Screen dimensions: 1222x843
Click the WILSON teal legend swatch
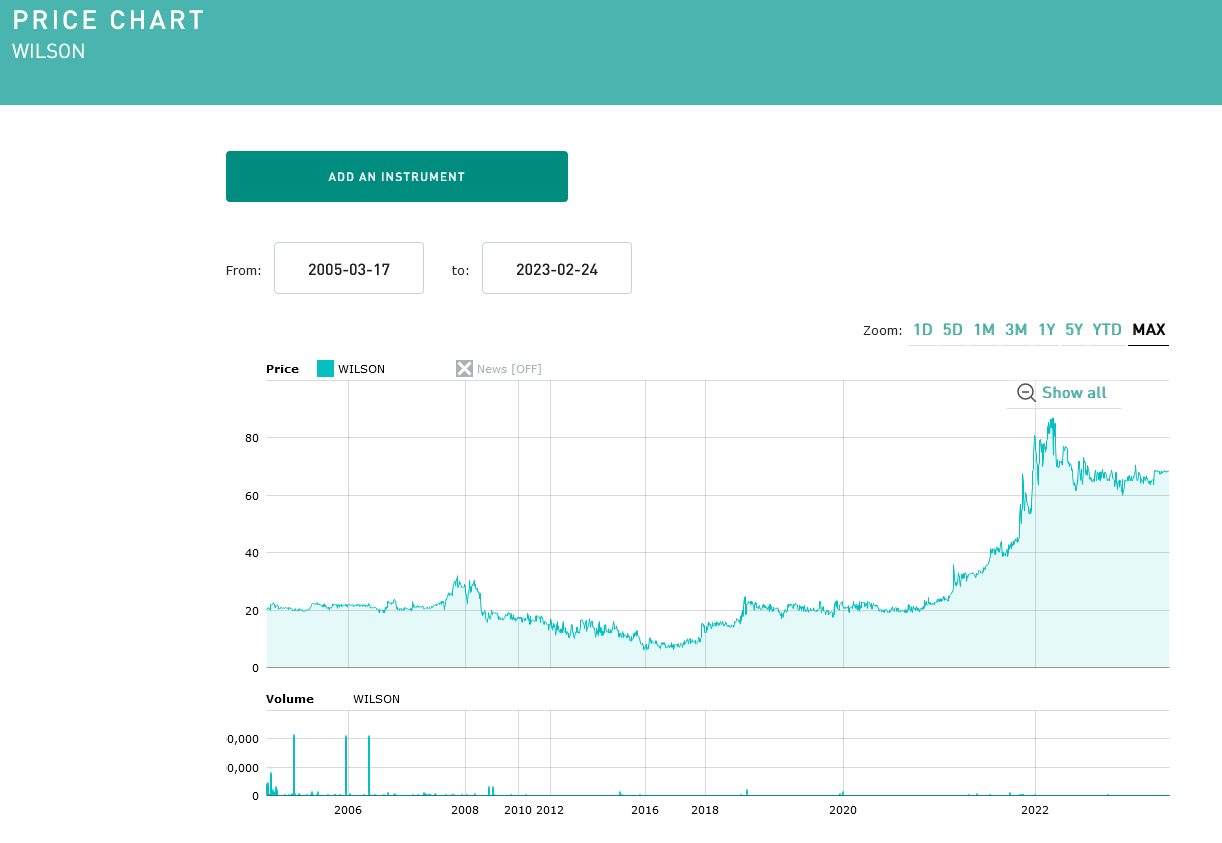[x=325, y=369]
